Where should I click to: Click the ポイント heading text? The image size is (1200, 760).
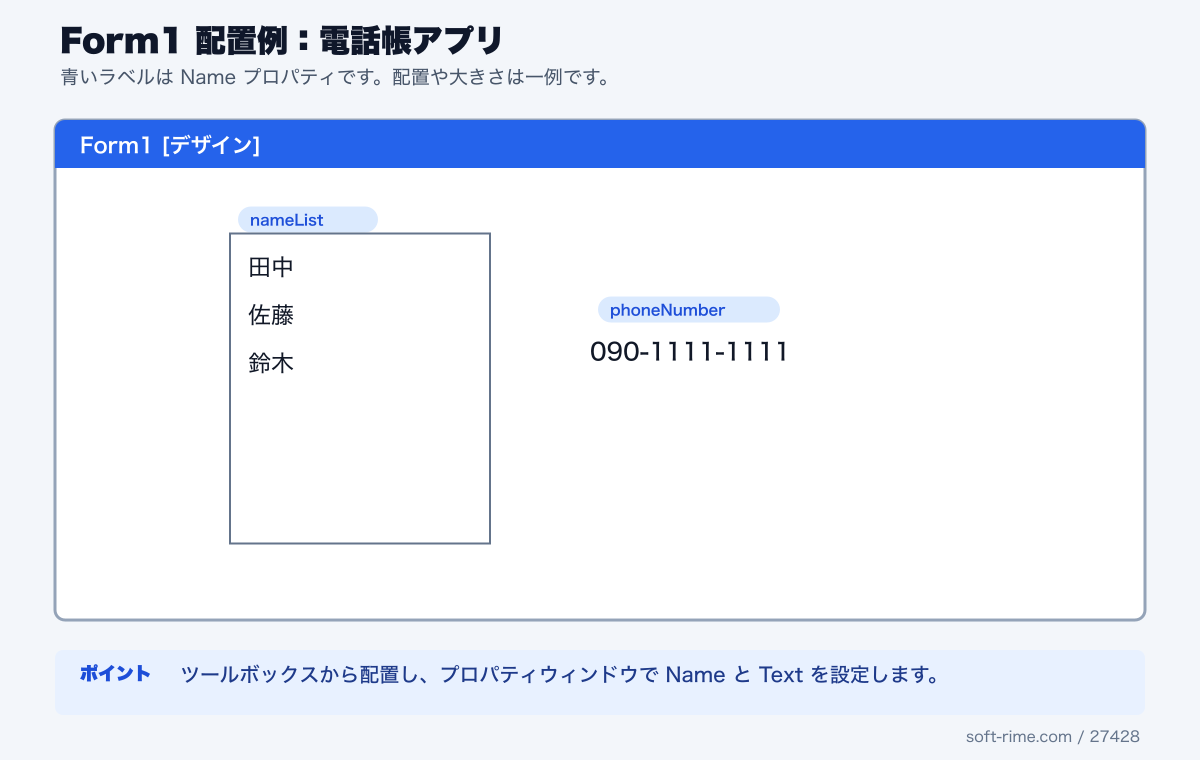tap(115, 674)
